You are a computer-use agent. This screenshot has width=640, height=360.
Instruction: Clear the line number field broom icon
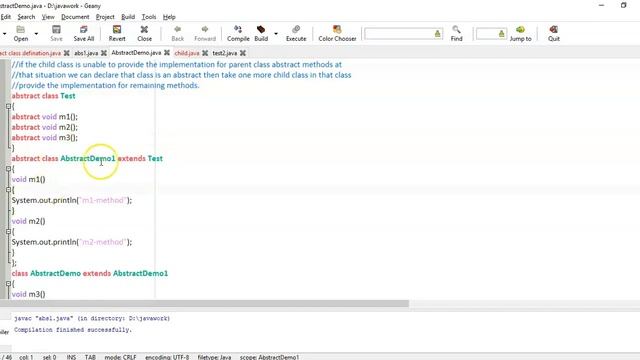coord(502,34)
